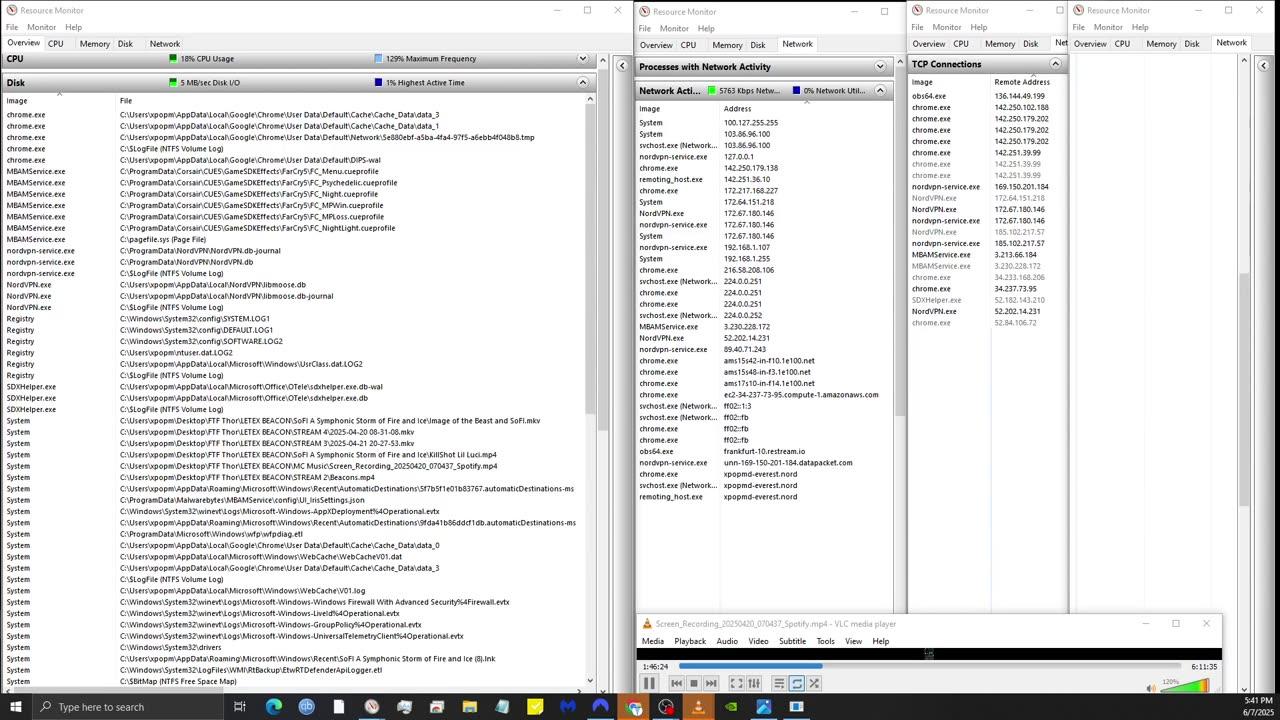Select obs64.exe row in TCP Connections
This screenshot has width=1280, height=720.
[x=986, y=96]
